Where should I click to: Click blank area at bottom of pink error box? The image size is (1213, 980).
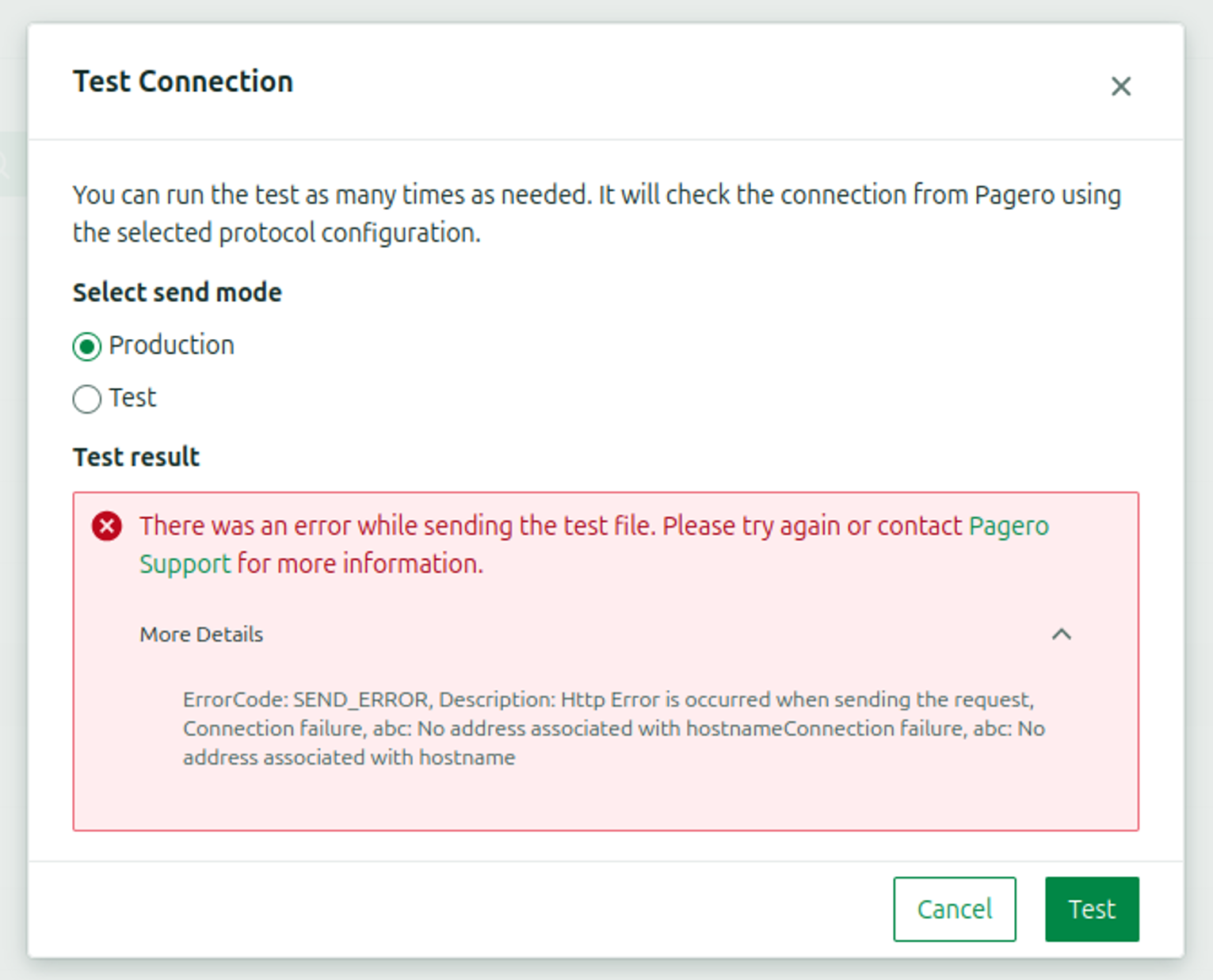[602, 802]
